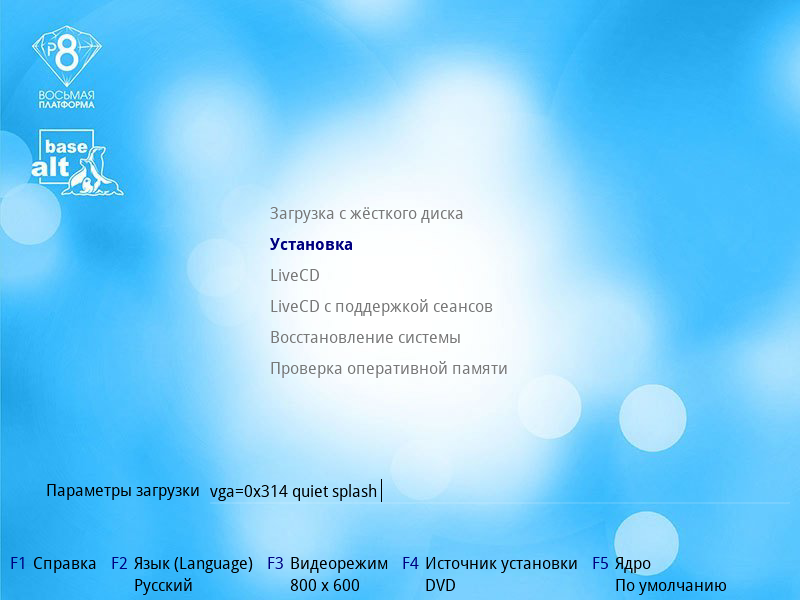The width and height of the screenshot is (800, 600).
Task: Select the plain "LiveCD" entry
Action: tap(295, 276)
